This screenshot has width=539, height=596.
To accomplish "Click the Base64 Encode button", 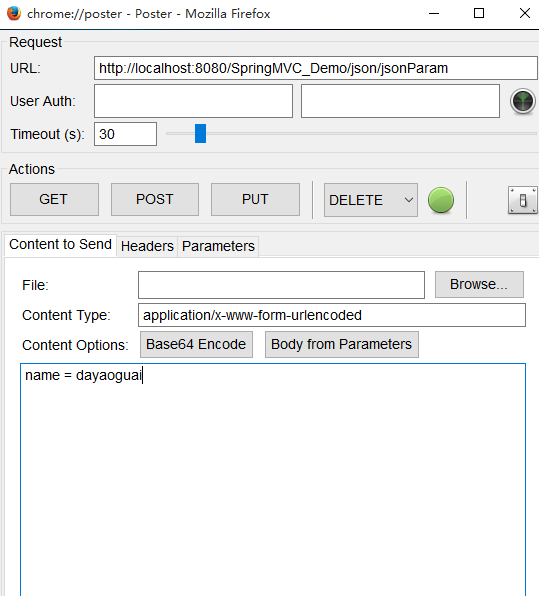I will click(196, 344).
